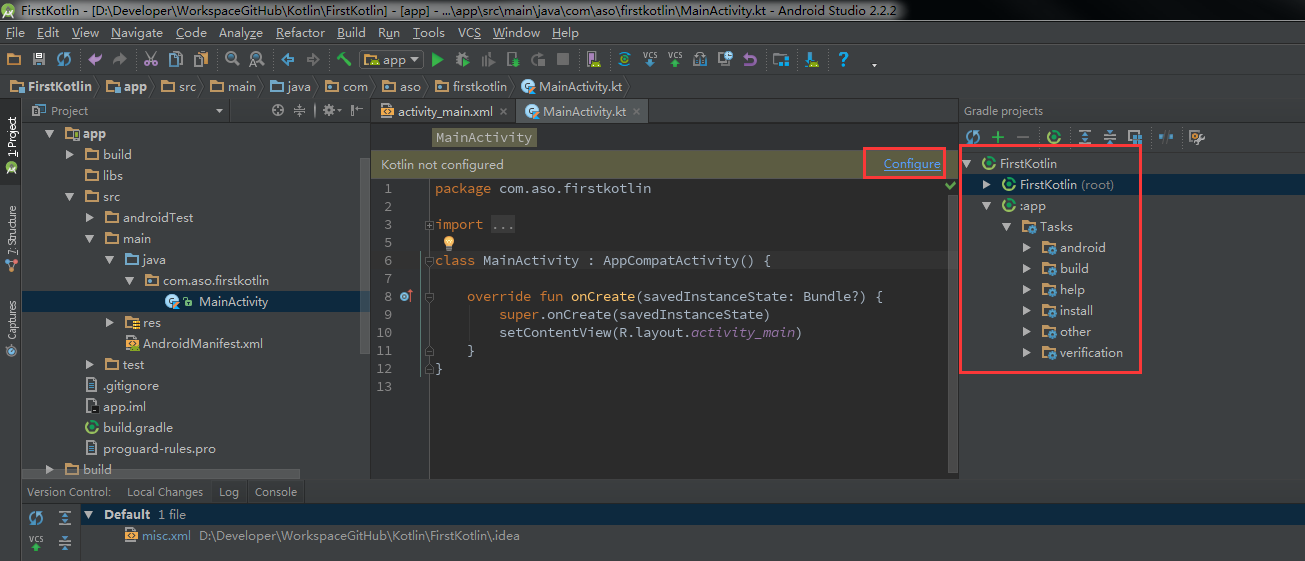The height and width of the screenshot is (561, 1305).
Task: Collapse the src folder in Project tree
Action: [70, 197]
